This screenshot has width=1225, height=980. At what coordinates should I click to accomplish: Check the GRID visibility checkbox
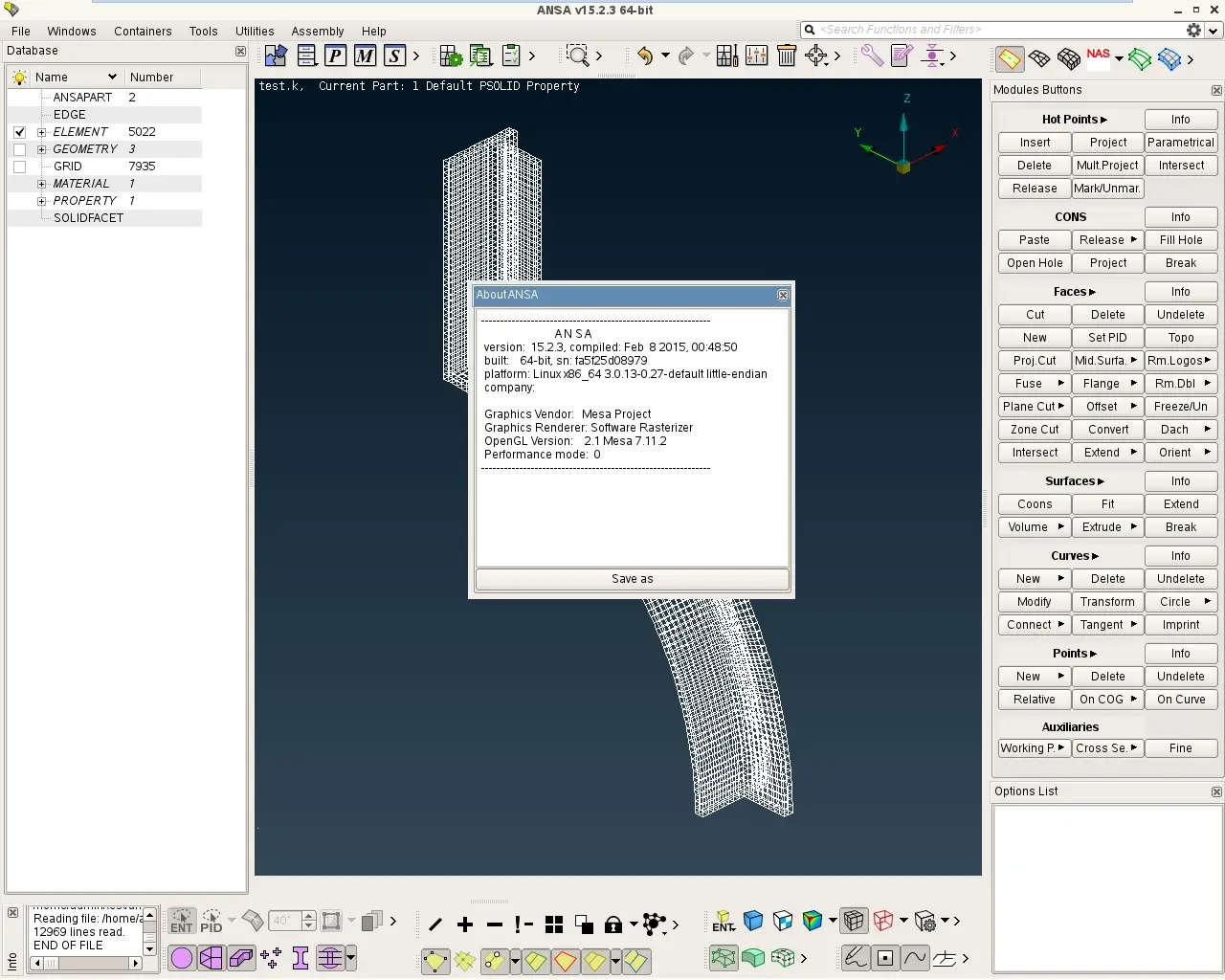19,167
